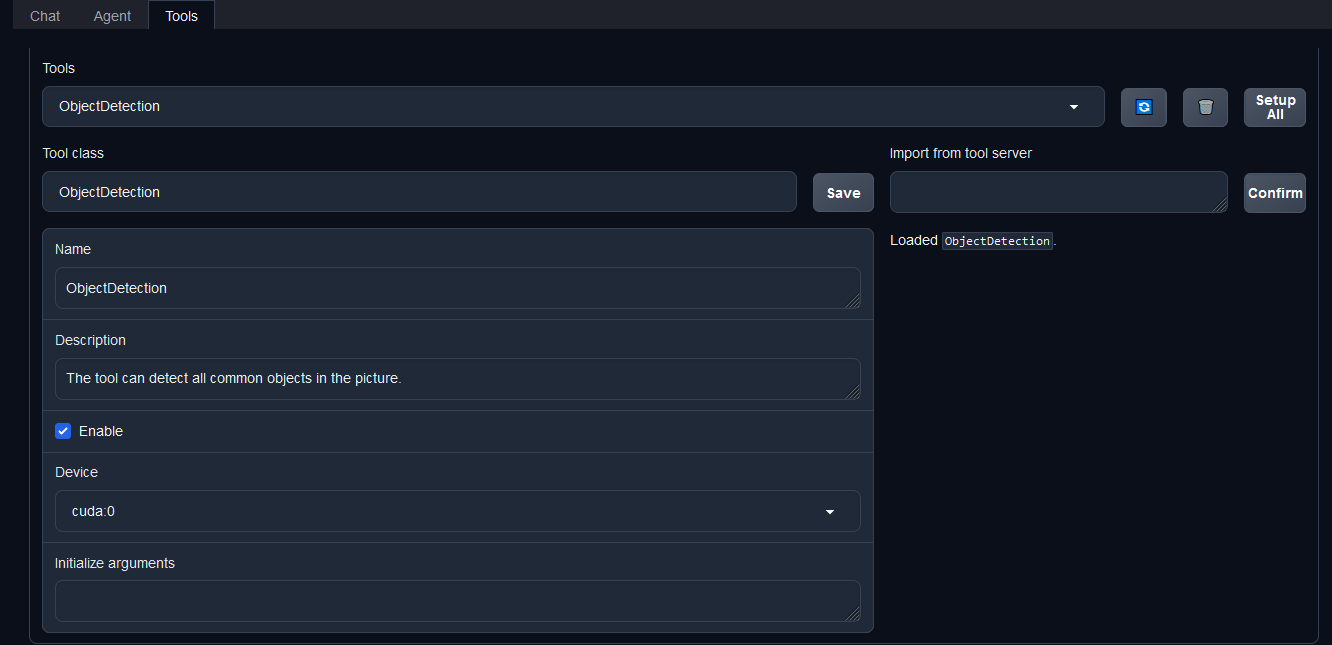This screenshot has height=645, width=1332.
Task: Click the Setup All button
Action: 1275,107
